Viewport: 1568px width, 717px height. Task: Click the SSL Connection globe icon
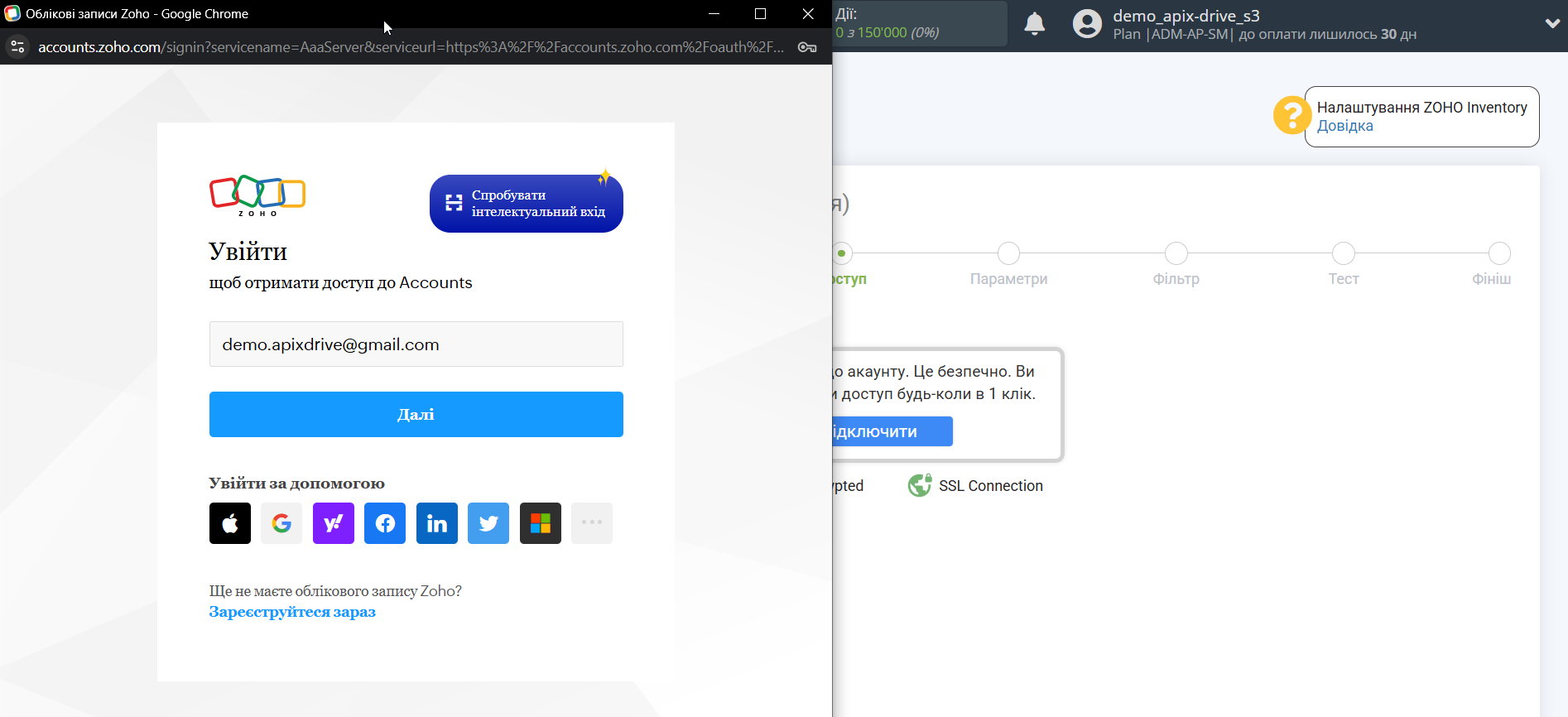coord(920,485)
